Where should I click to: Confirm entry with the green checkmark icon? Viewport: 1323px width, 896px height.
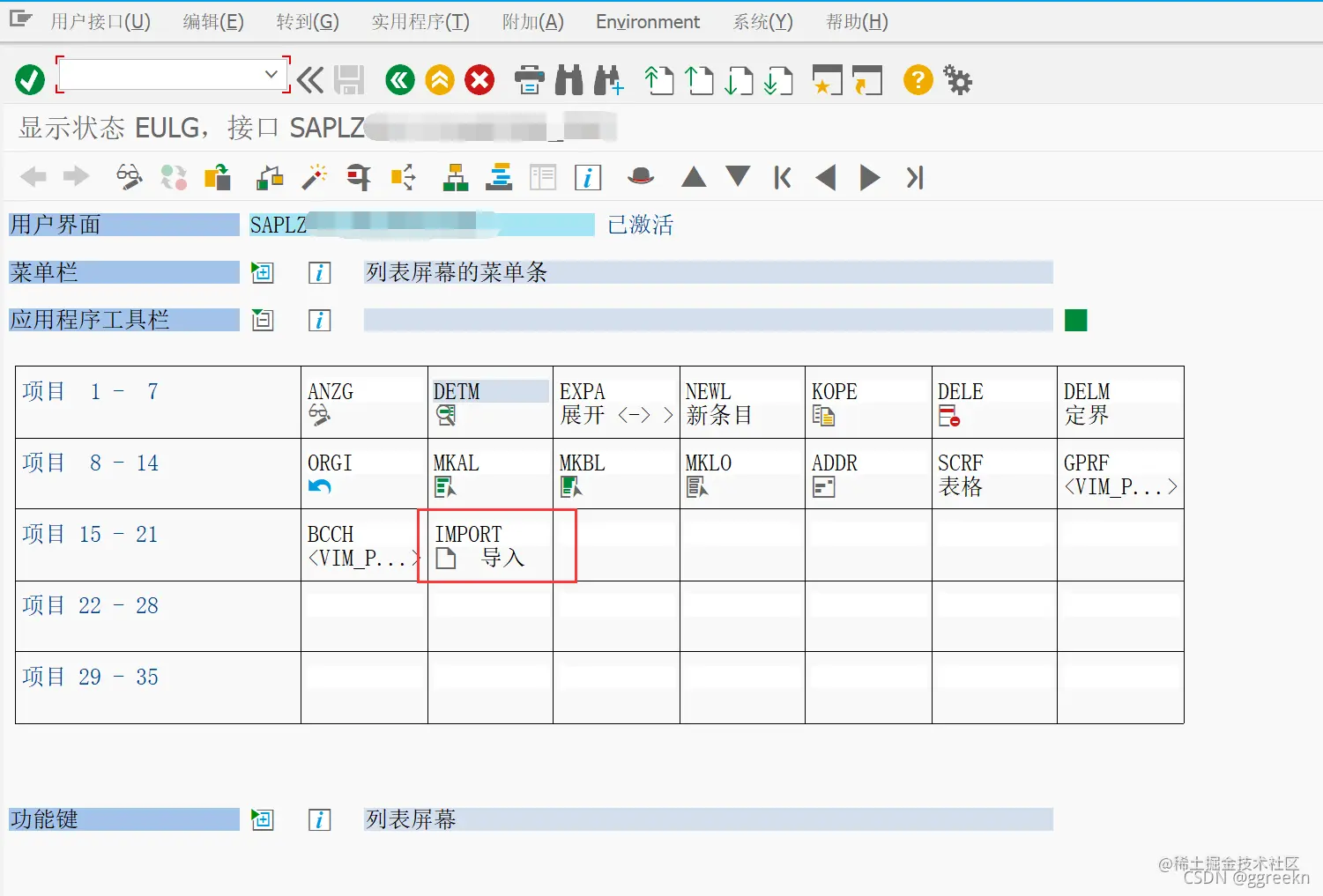[28, 79]
